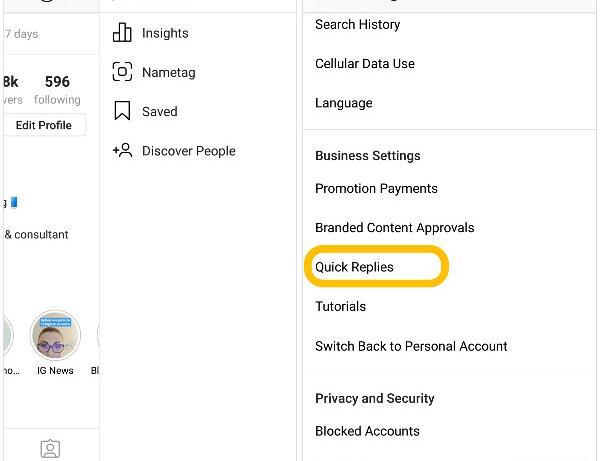Viewport: 600px width, 461px height.
Task: Click the Edit Profile button
Action: 44,125
